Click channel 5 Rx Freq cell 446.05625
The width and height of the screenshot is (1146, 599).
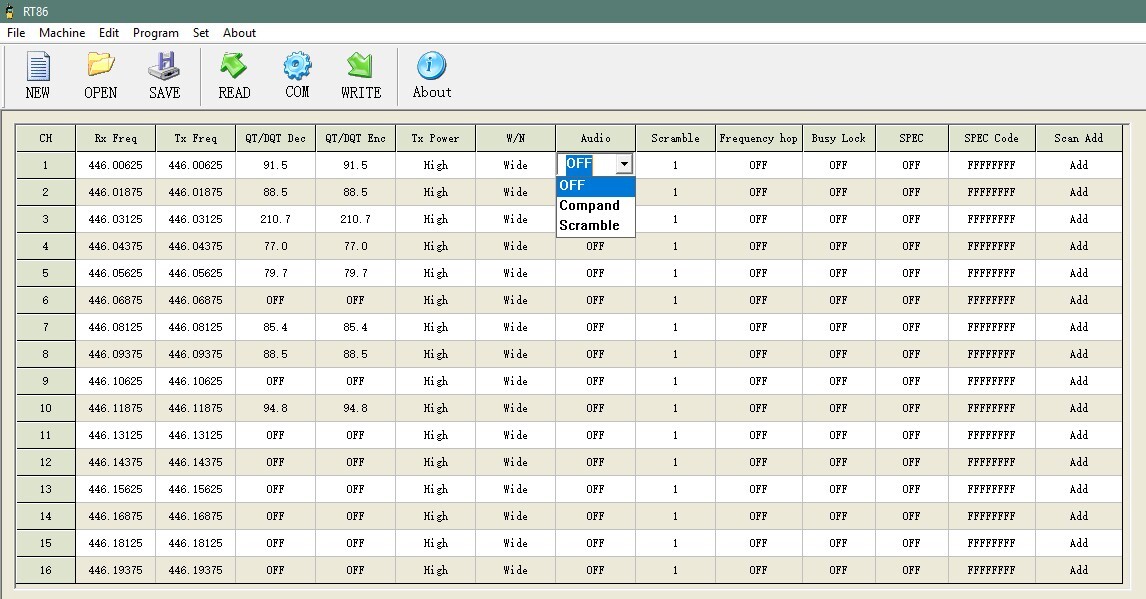coord(115,273)
